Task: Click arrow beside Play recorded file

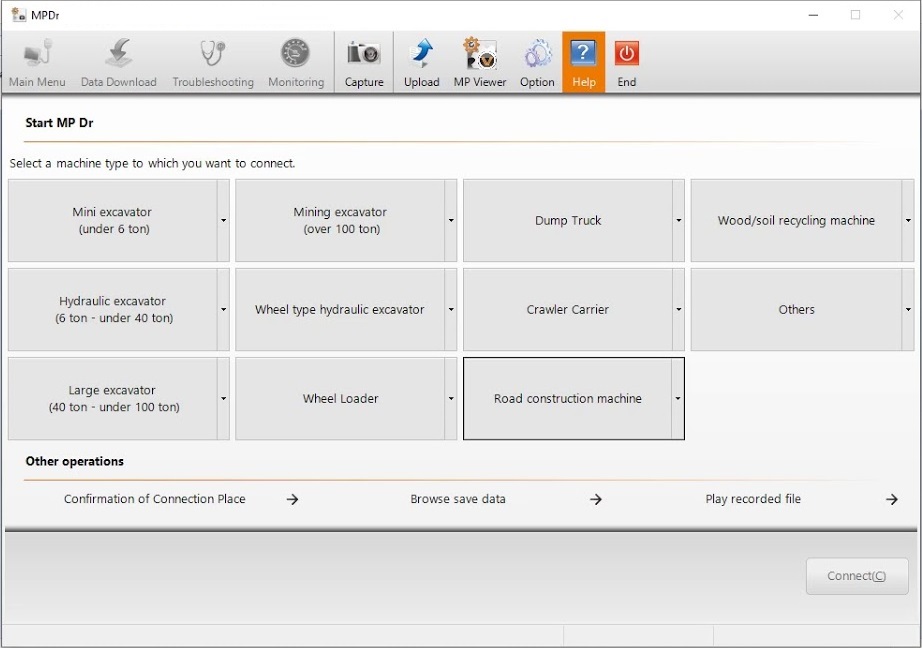Action: (892, 499)
